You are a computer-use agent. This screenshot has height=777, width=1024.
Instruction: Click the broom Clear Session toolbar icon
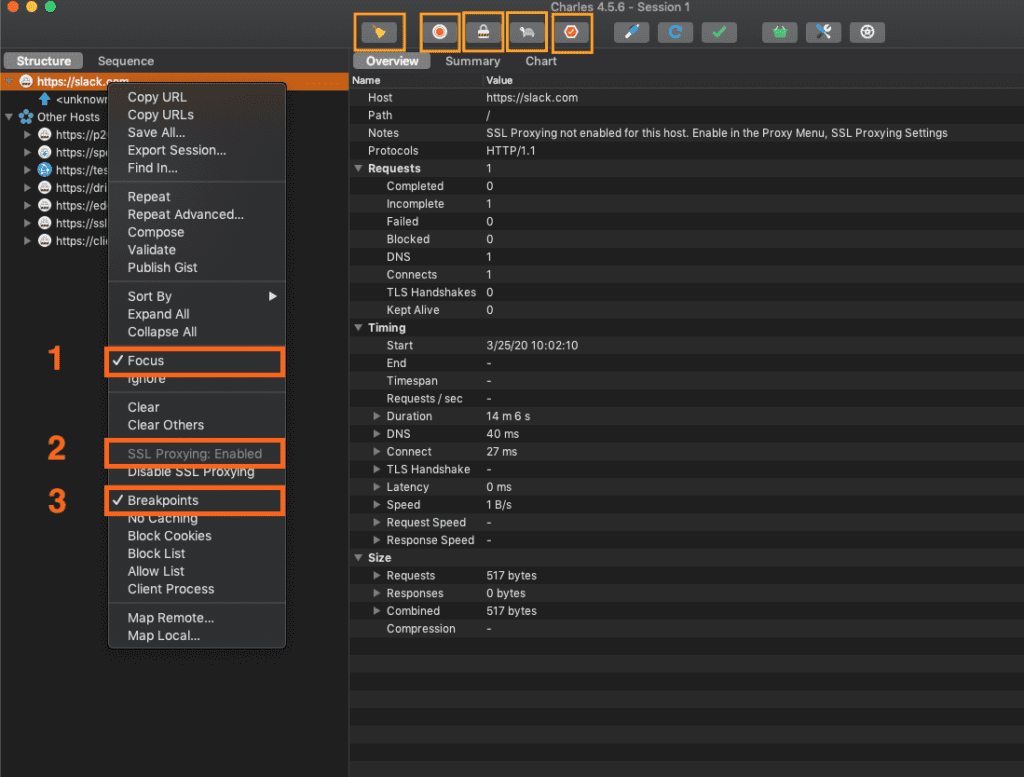point(380,32)
